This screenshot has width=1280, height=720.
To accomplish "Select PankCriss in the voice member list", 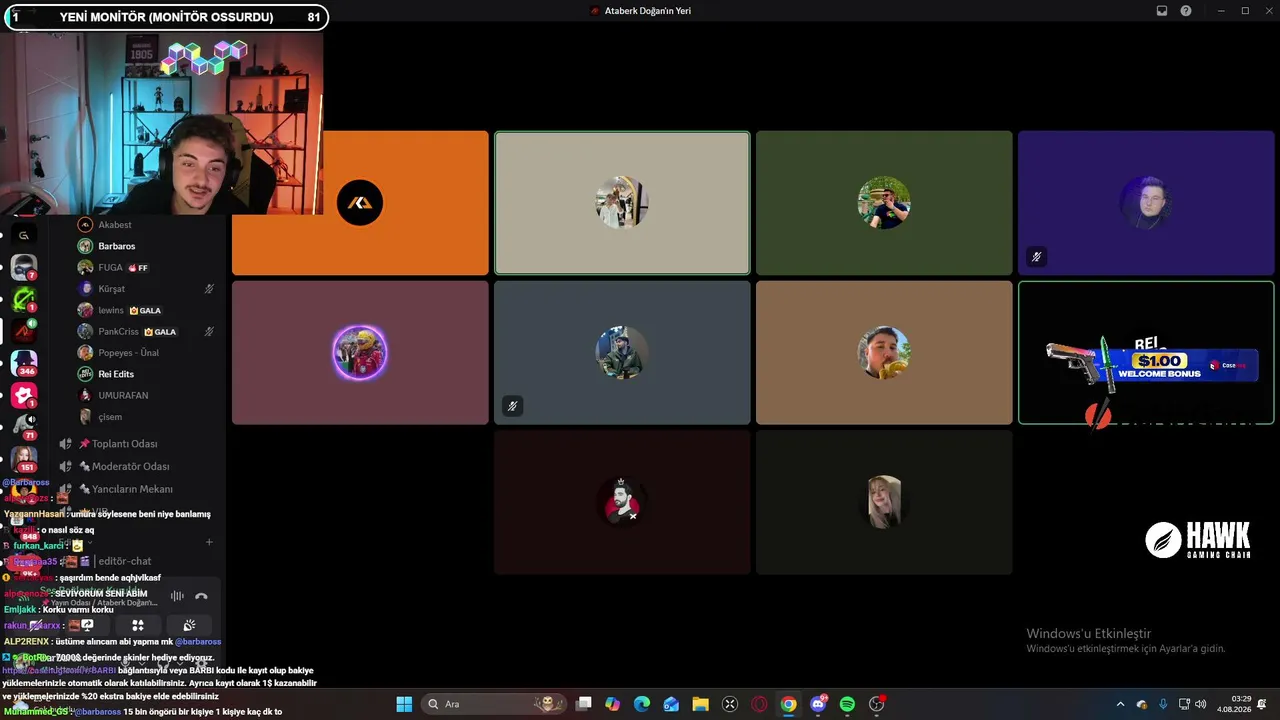I will point(146,331).
